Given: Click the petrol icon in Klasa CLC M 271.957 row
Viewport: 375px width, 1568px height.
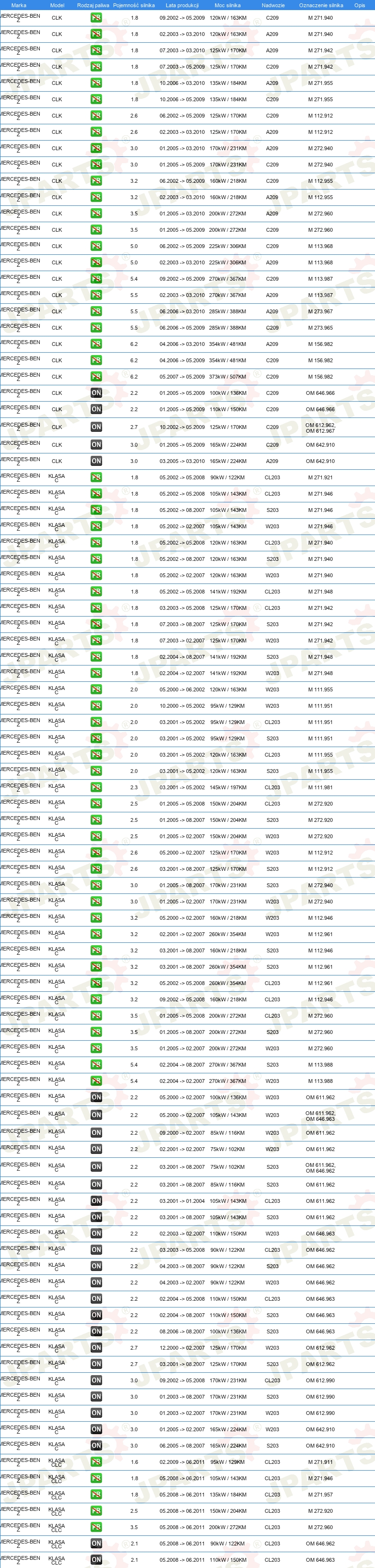Looking at the screenshot, I should pos(96,1495).
